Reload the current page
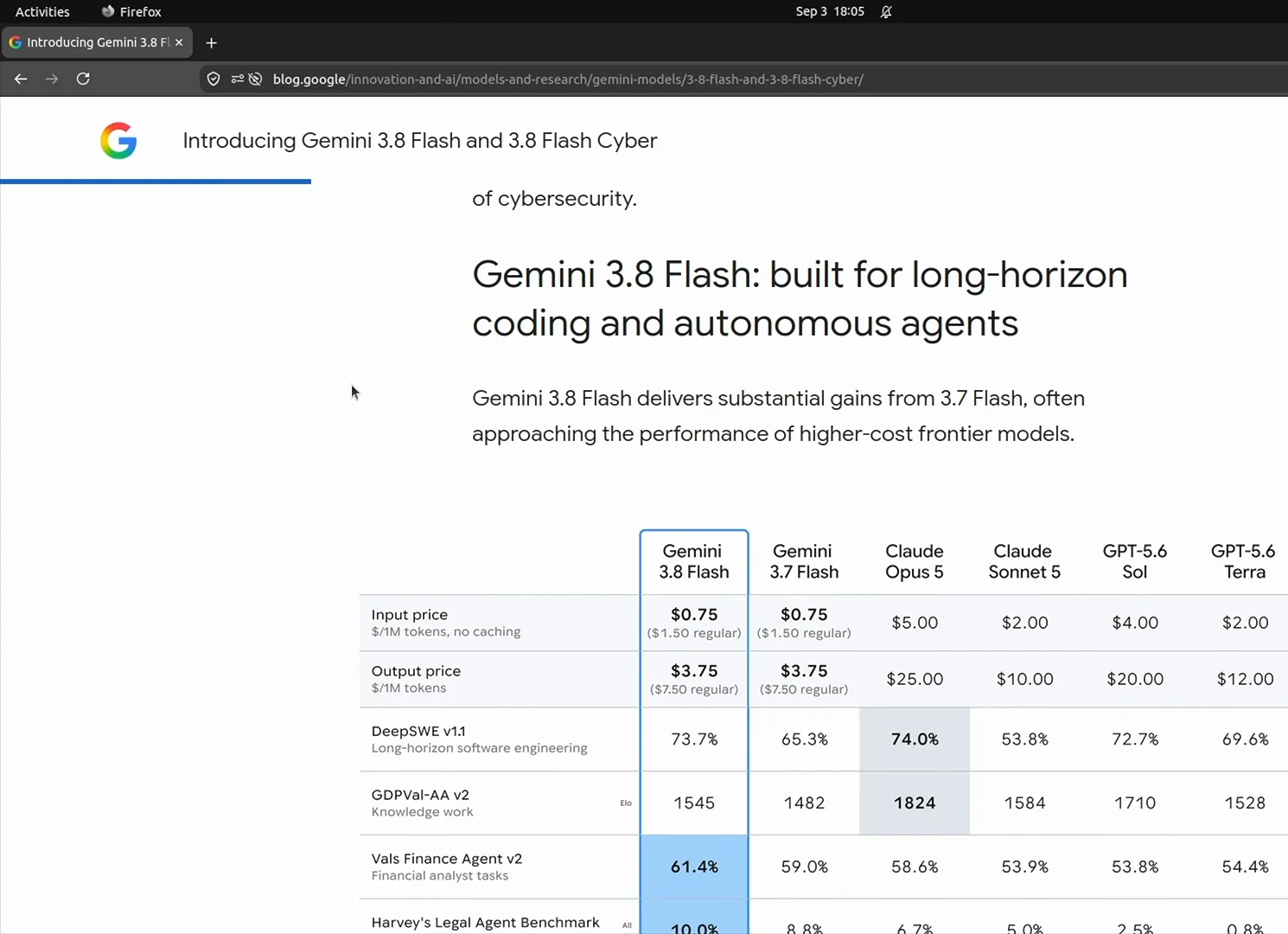The height and width of the screenshot is (934, 1288). [83, 79]
